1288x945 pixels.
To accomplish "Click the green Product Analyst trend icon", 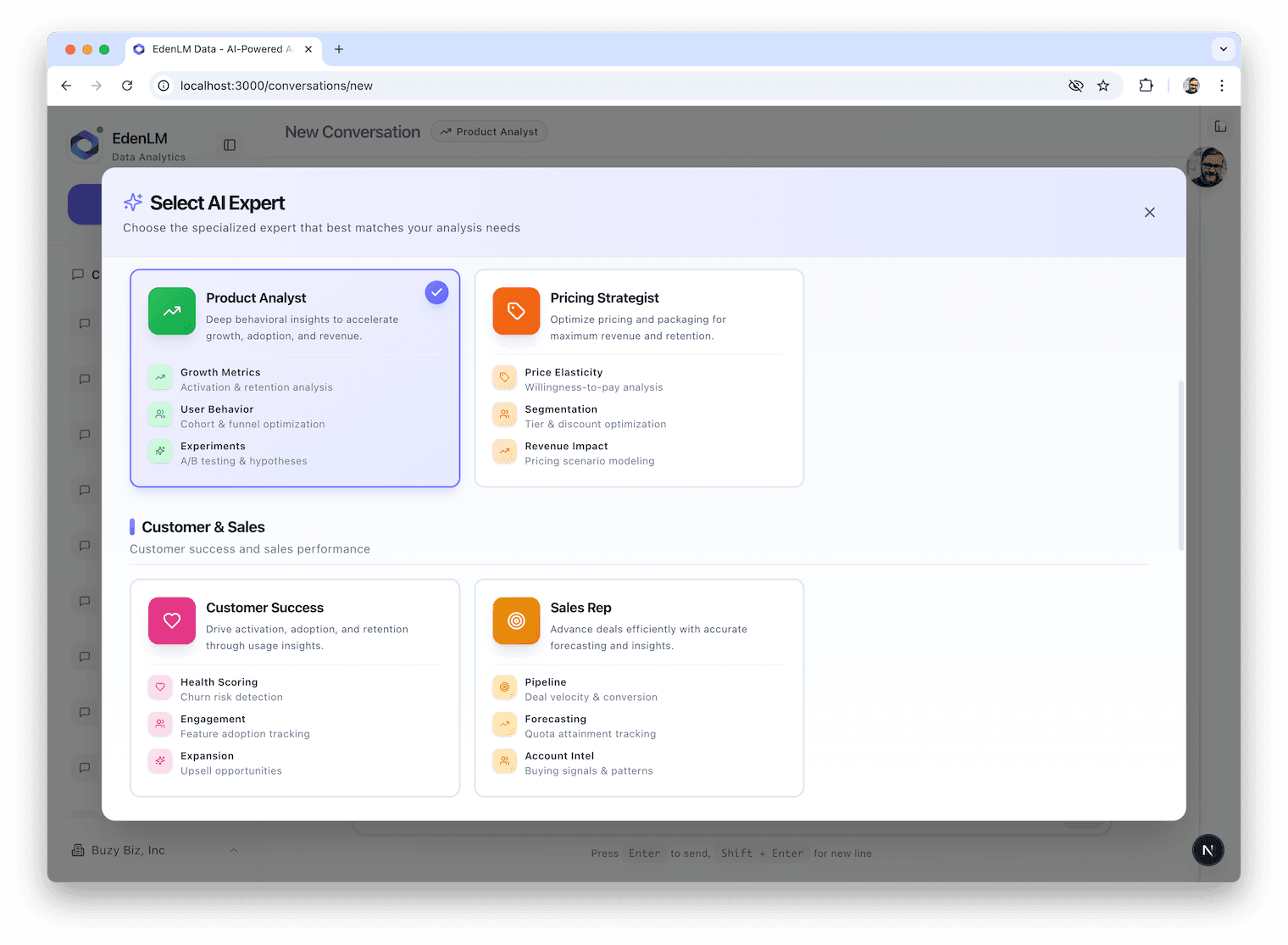I will pos(172,311).
